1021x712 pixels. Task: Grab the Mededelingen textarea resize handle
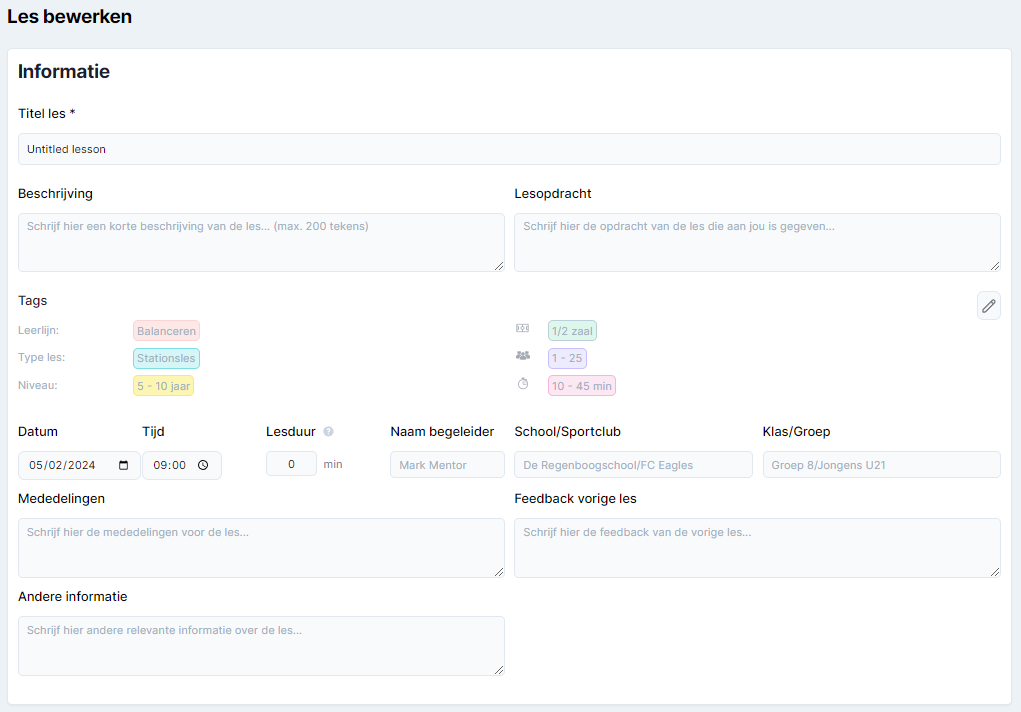(498, 571)
